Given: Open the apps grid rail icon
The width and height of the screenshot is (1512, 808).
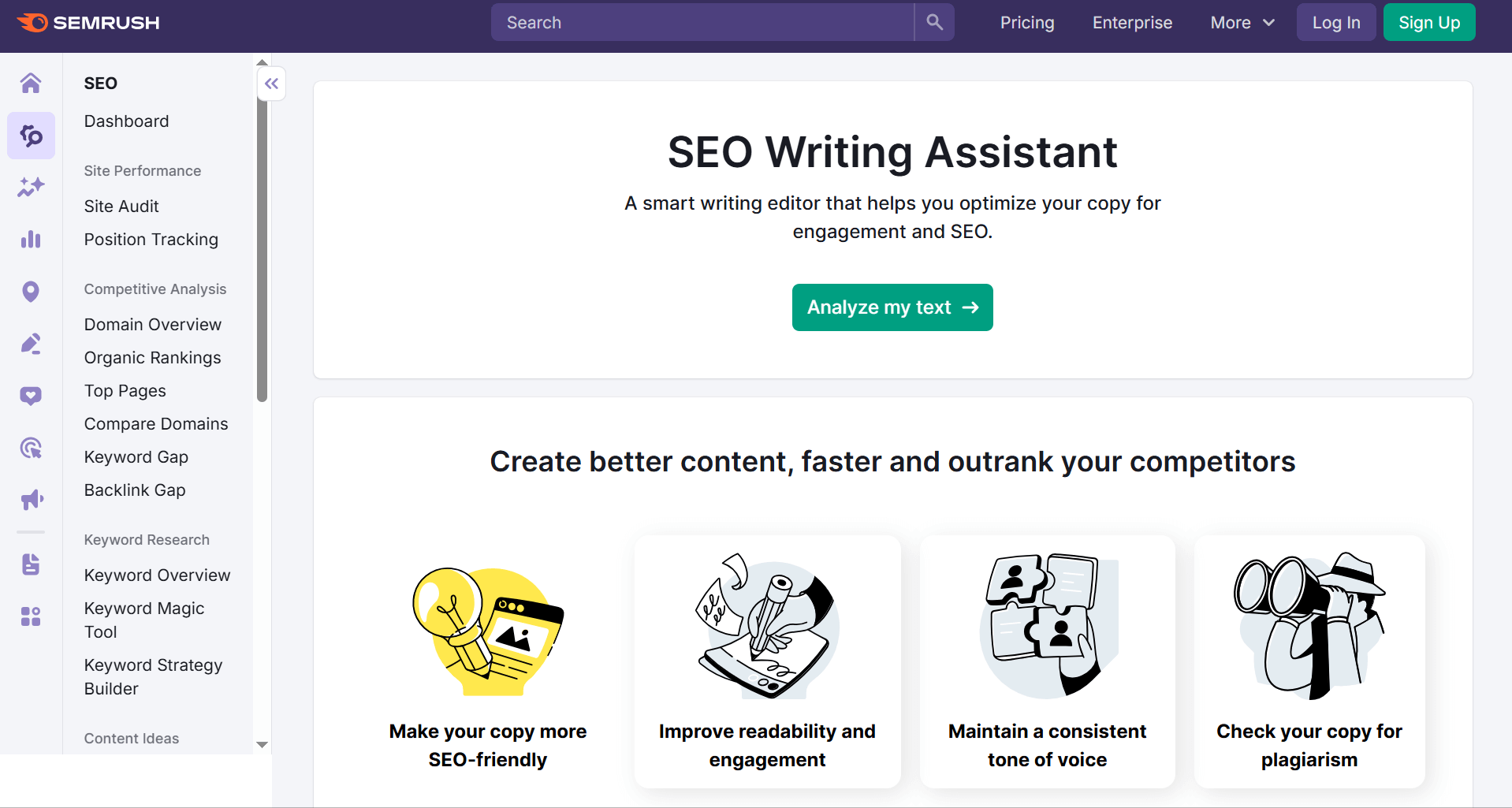Looking at the screenshot, I should 31,616.
